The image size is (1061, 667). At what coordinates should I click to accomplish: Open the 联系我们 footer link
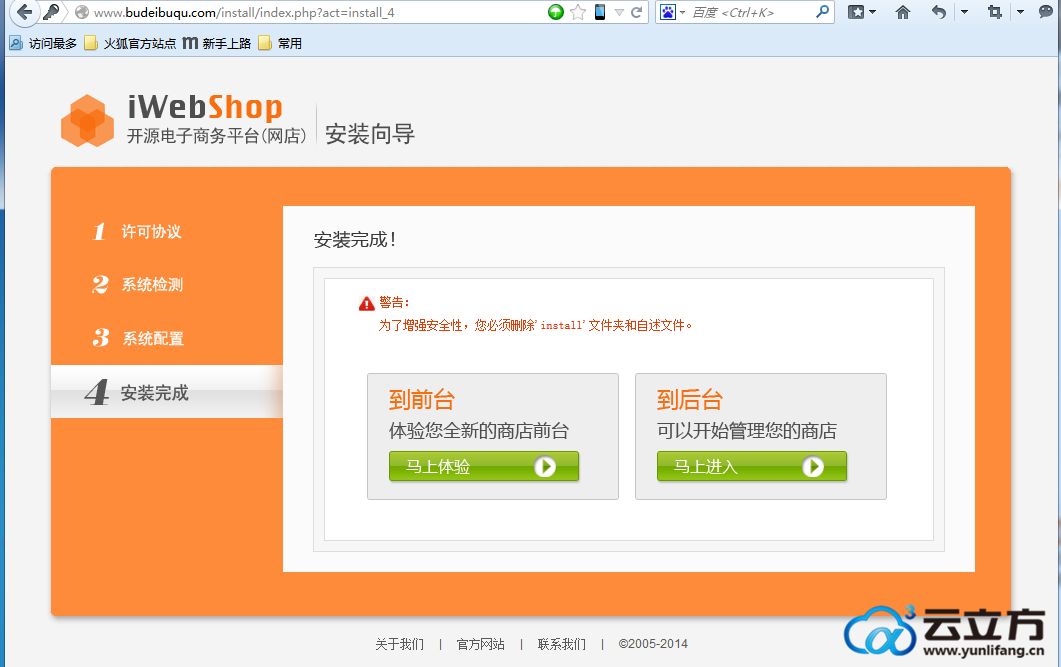coord(562,644)
